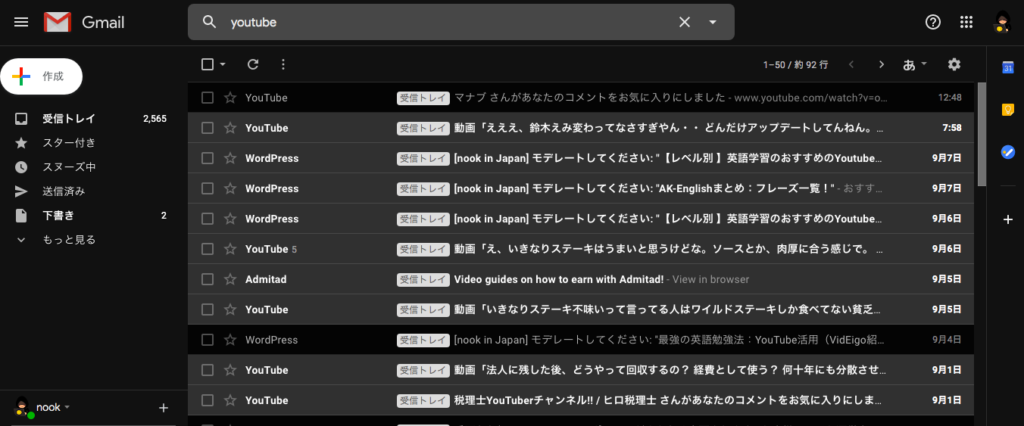Star the 税理士YouTuberチャンネル email
The width and height of the screenshot is (1024, 426).
coord(230,400)
